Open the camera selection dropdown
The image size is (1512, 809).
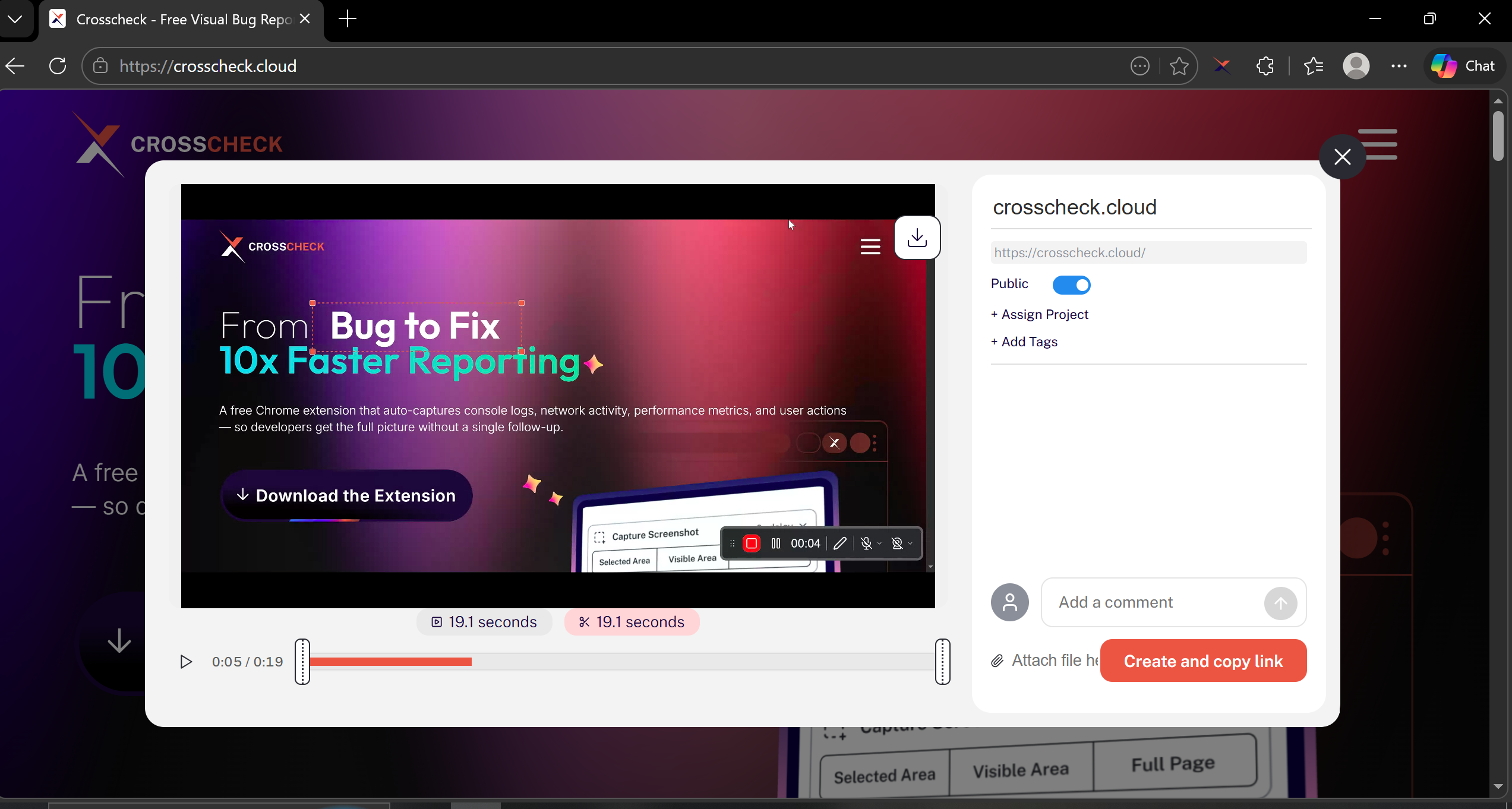click(x=911, y=543)
